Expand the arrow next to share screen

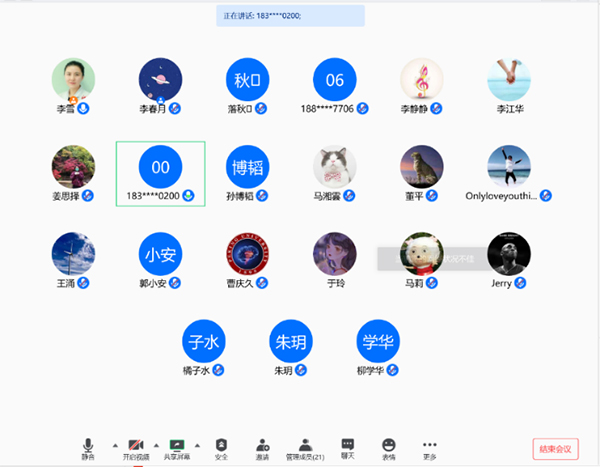(x=198, y=445)
